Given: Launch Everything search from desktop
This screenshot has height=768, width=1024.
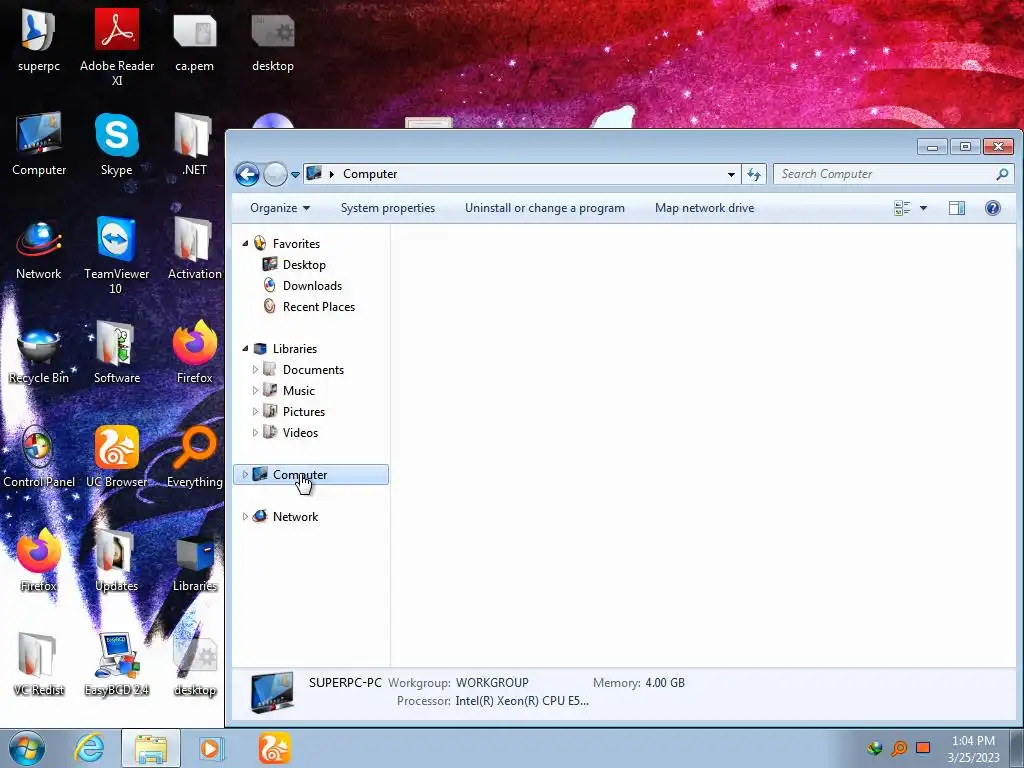Looking at the screenshot, I should tap(195, 456).
